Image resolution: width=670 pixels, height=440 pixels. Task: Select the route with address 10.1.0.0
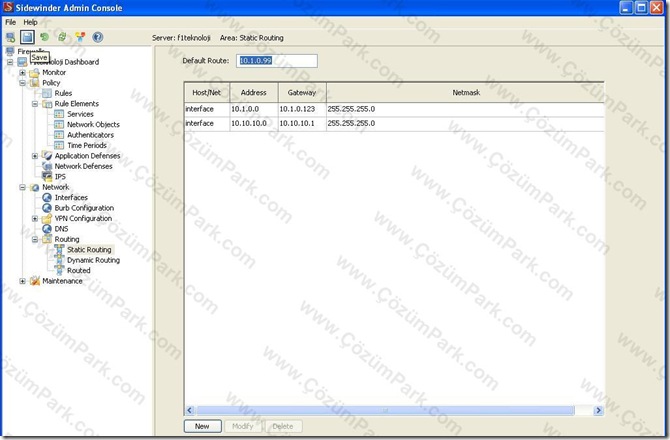(x=394, y=109)
